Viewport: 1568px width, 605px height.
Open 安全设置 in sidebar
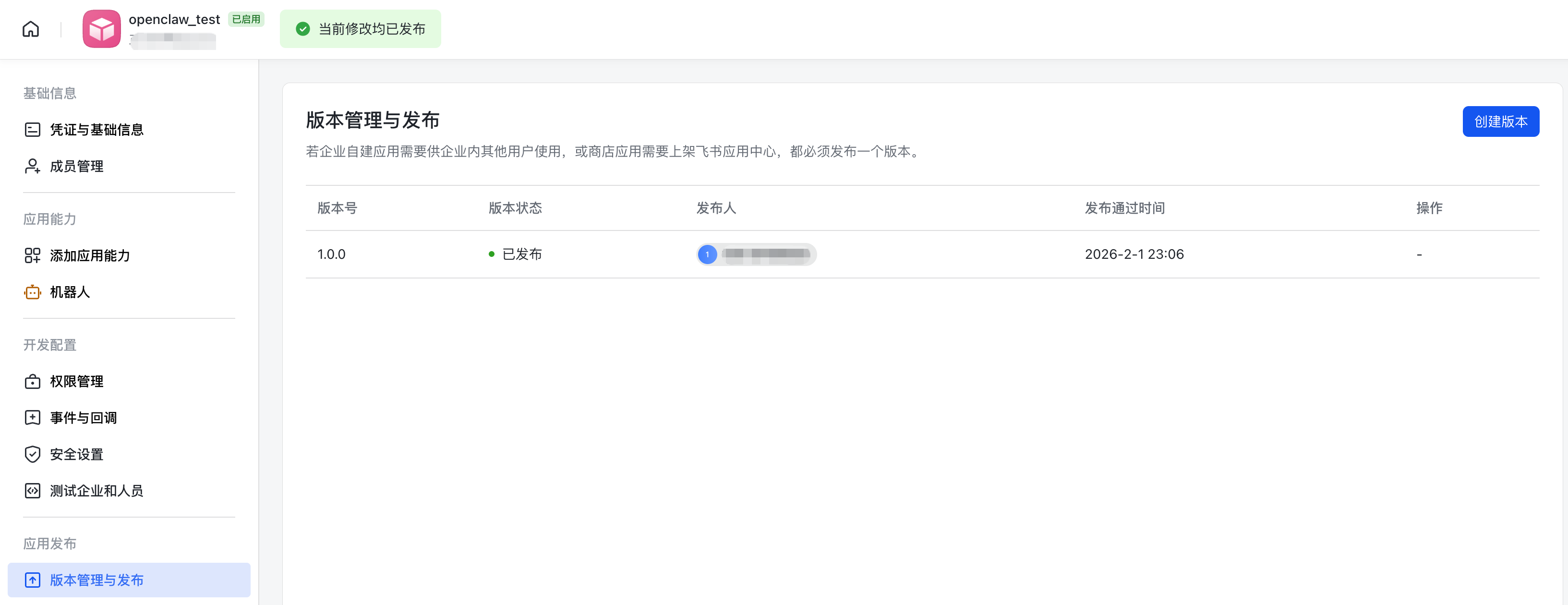click(x=77, y=454)
